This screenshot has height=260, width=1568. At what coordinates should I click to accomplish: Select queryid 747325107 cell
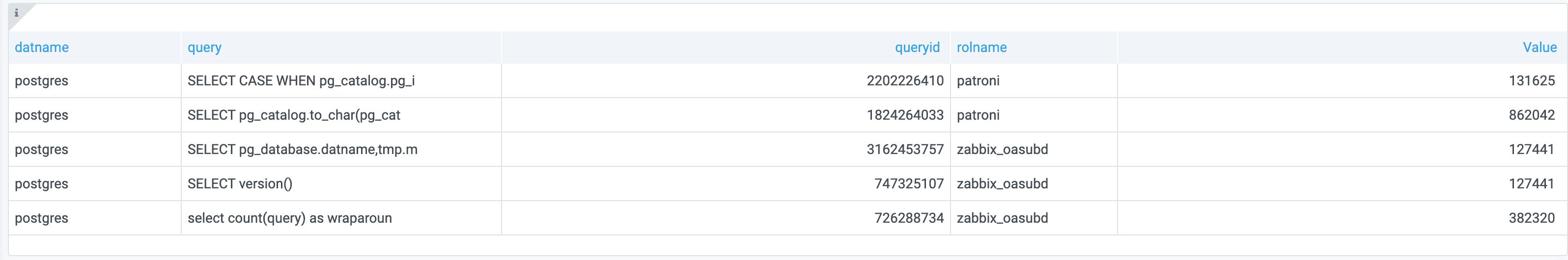coord(908,183)
